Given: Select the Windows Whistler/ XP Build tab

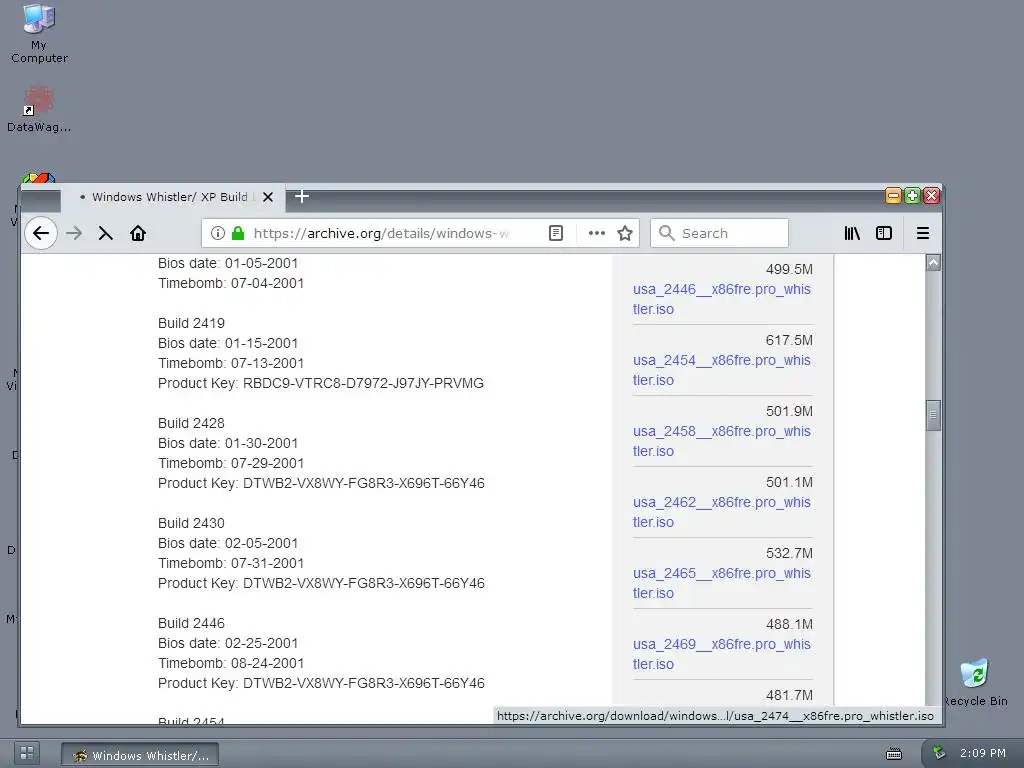Looking at the screenshot, I should click(173, 197).
